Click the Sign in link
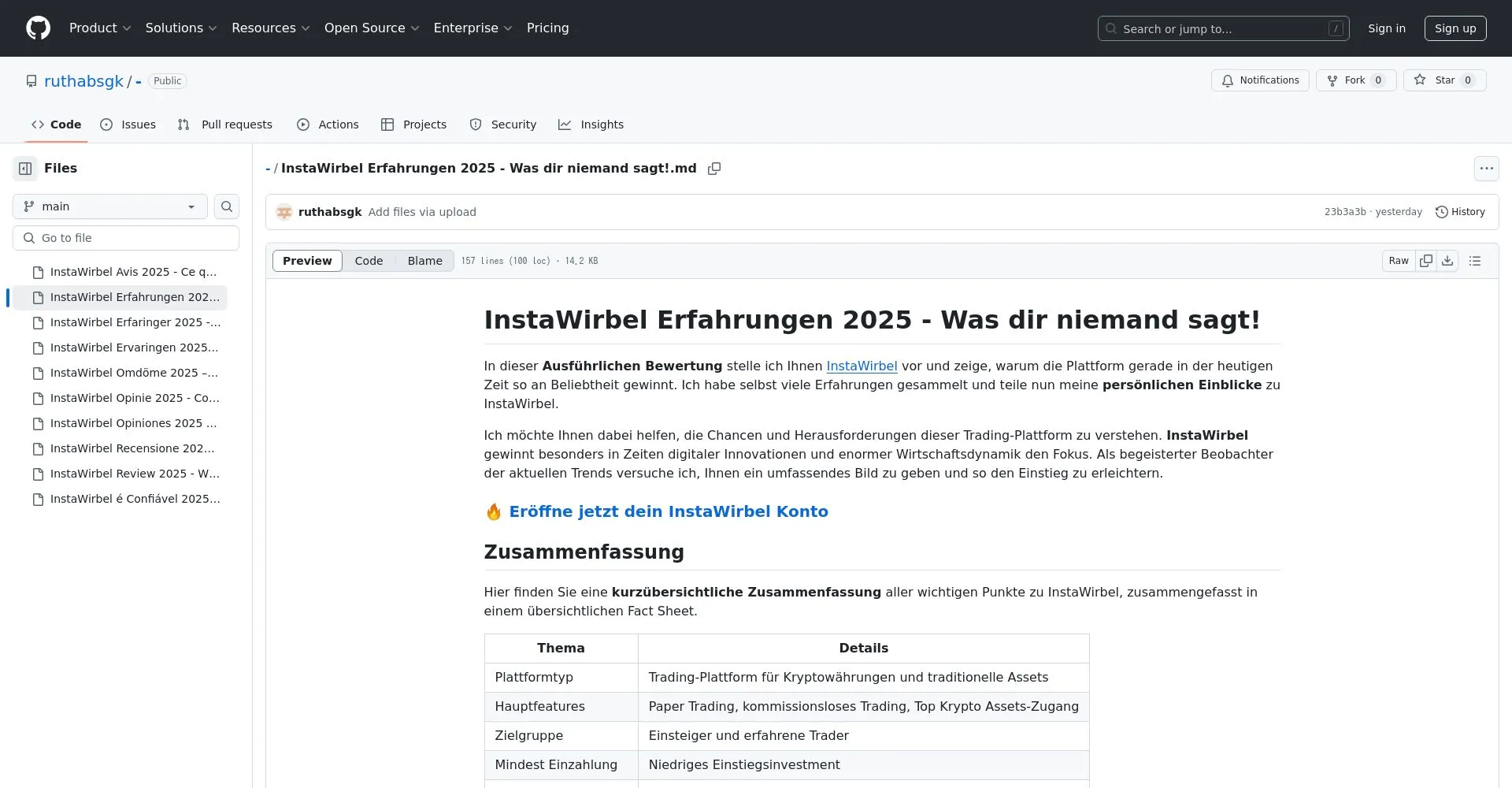Viewport: 1512px width, 788px height. point(1386,28)
